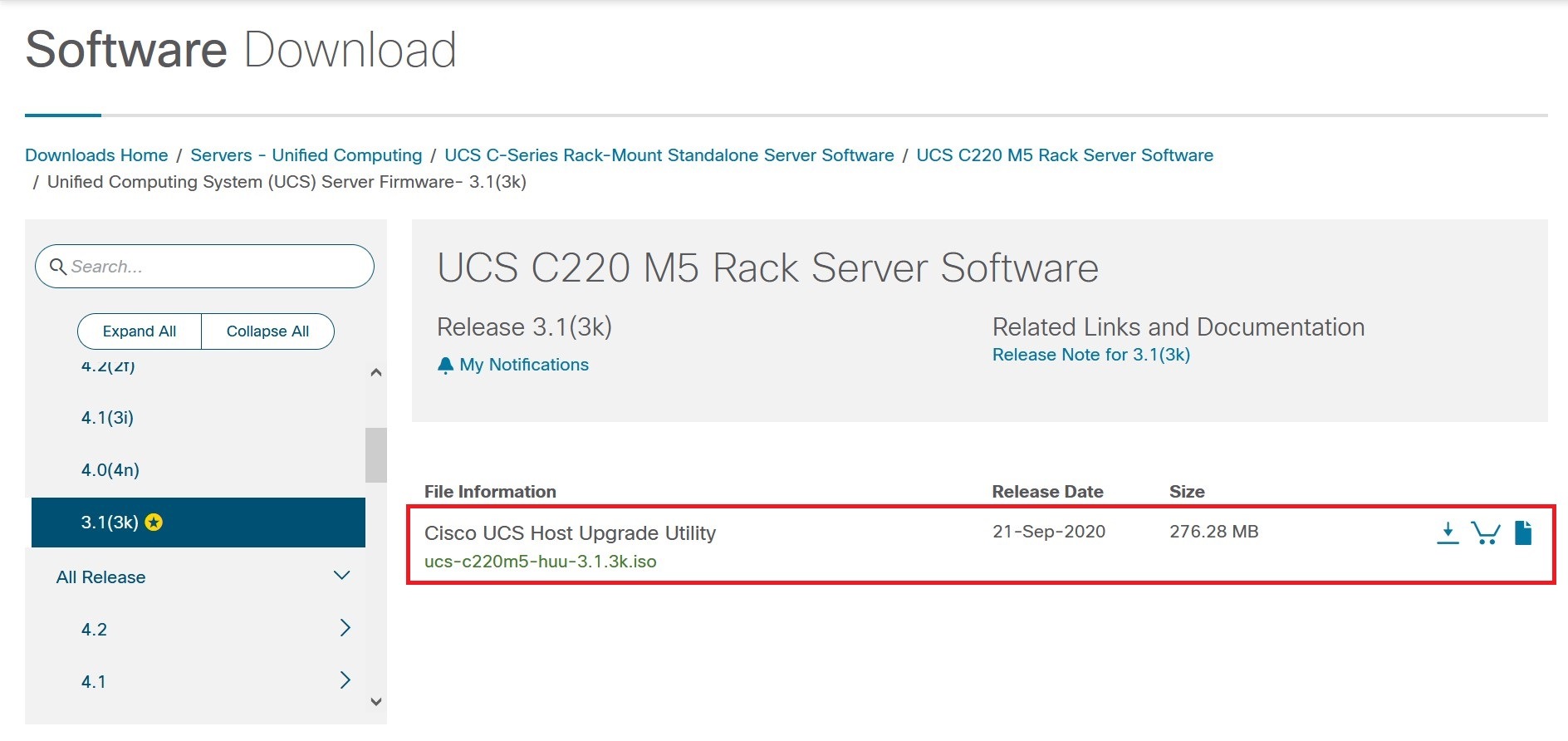Select release 3.1(3k) in the sidebar
1568x741 pixels.
tap(198, 523)
